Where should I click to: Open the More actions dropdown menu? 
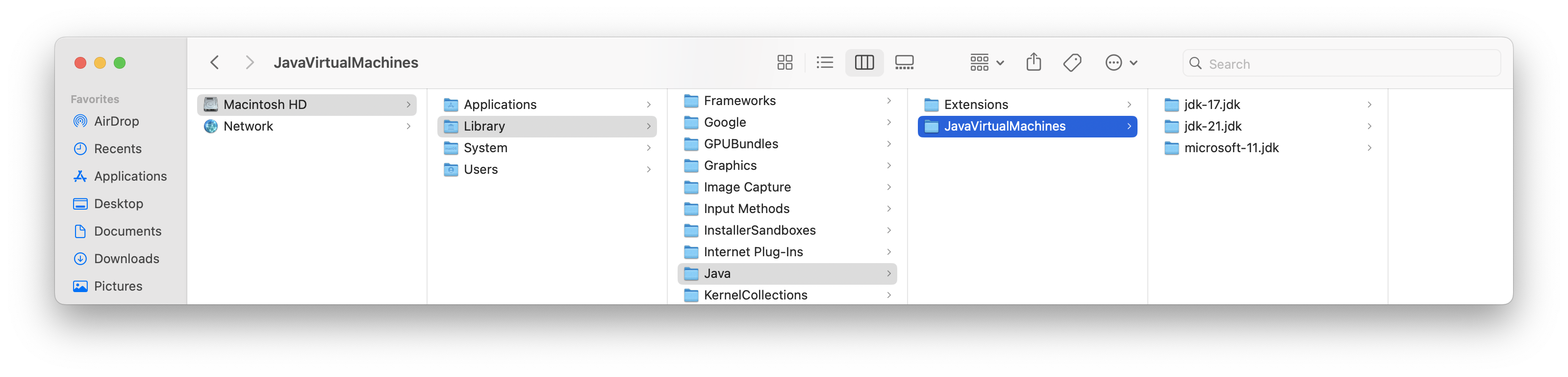click(1121, 62)
